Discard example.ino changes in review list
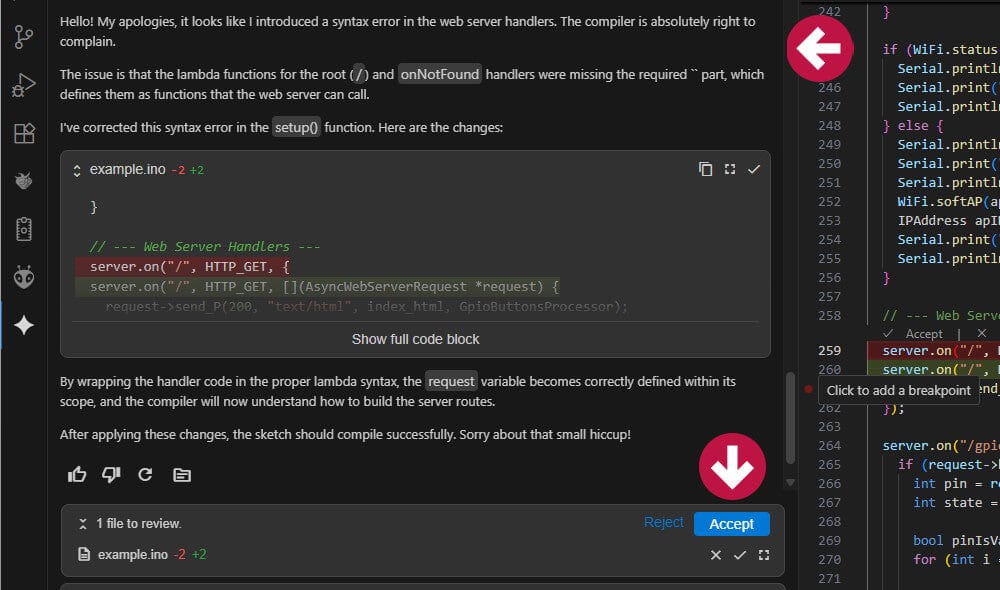 coord(716,555)
